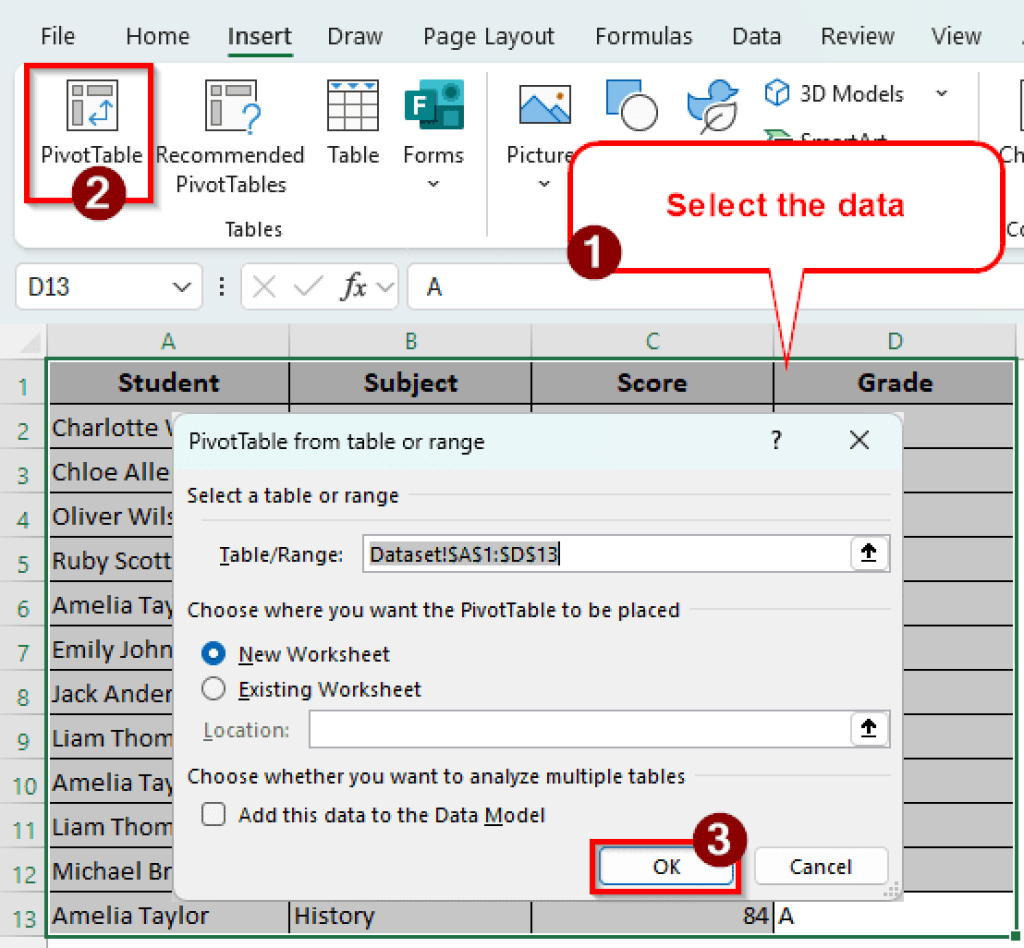Confirm with the OK button
This screenshot has width=1024, height=948.
(664, 866)
